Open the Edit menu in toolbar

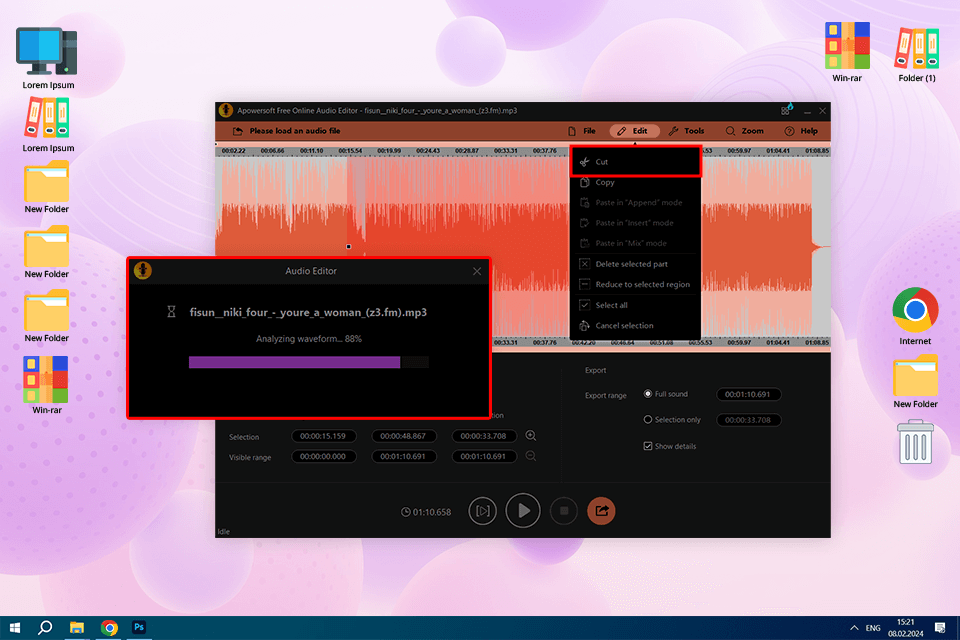634,131
